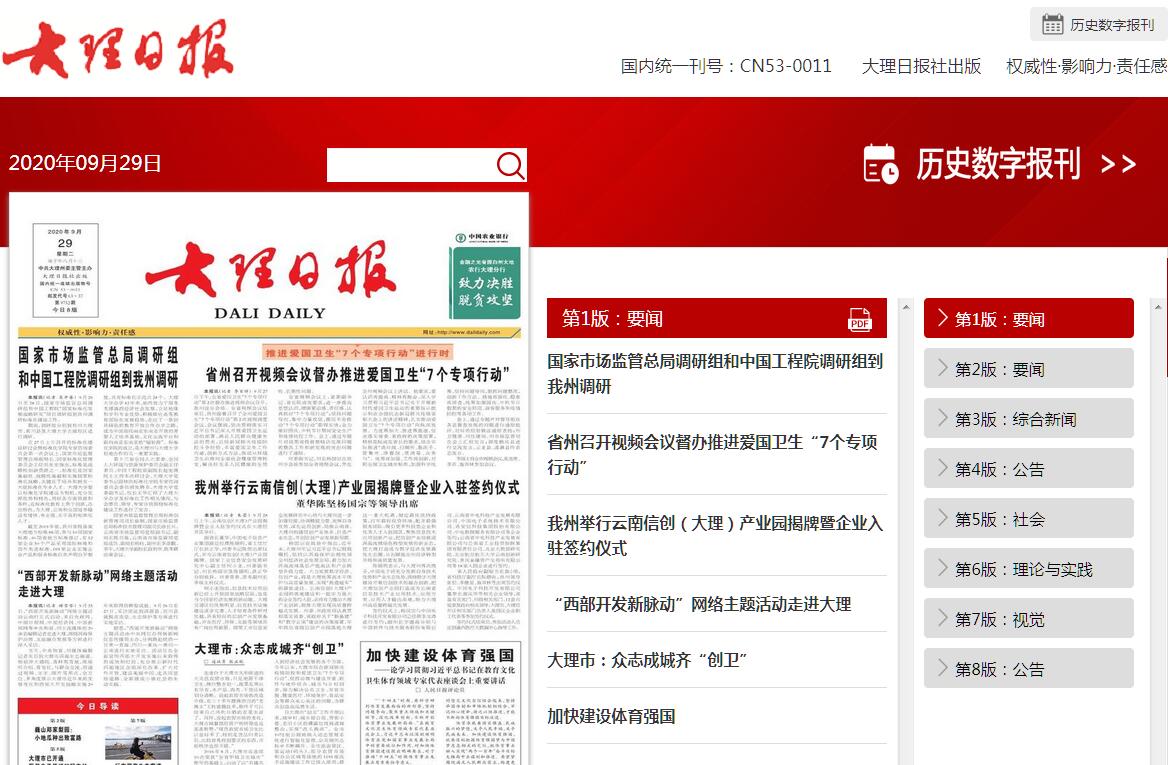
Task: Switch to 第2版：要闻
Action: pyautogui.click(x=1029, y=369)
